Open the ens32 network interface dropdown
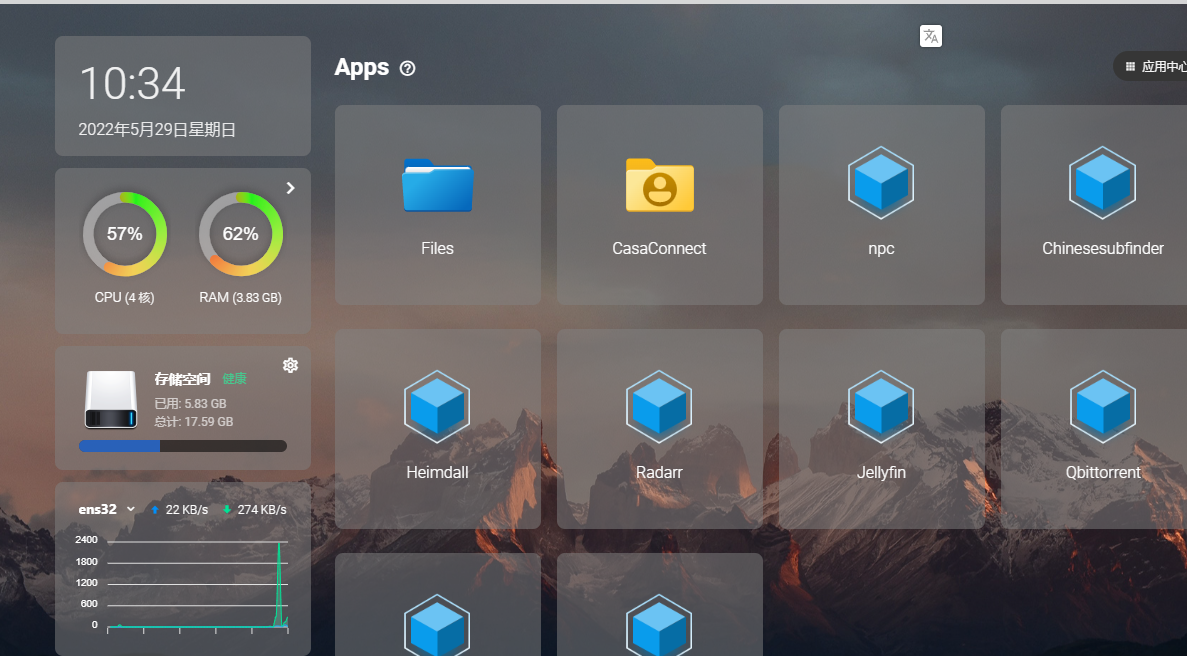The height and width of the screenshot is (656, 1187). click(x=107, y=509)
